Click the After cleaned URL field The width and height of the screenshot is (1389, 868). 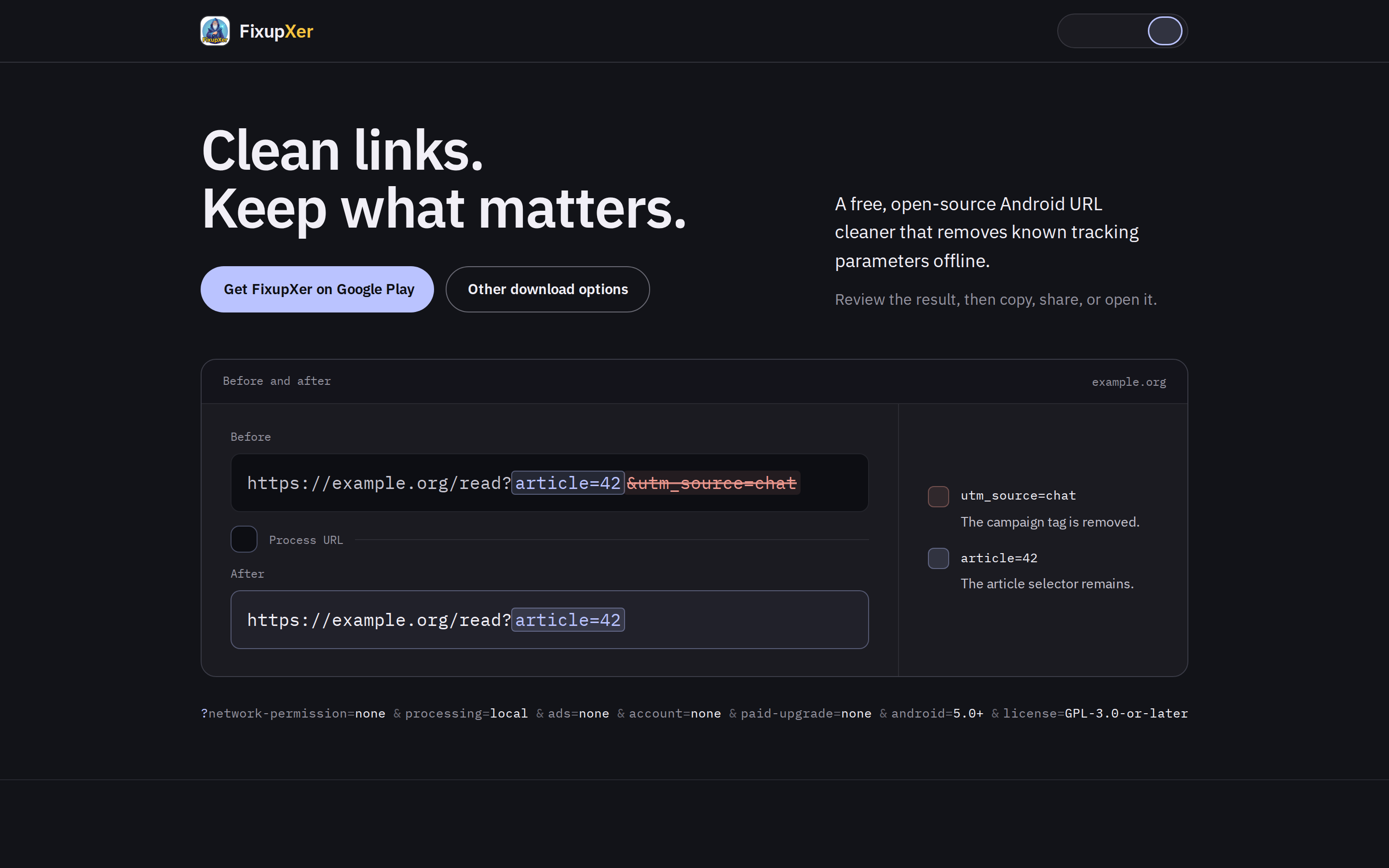click(x=549, y=620)
